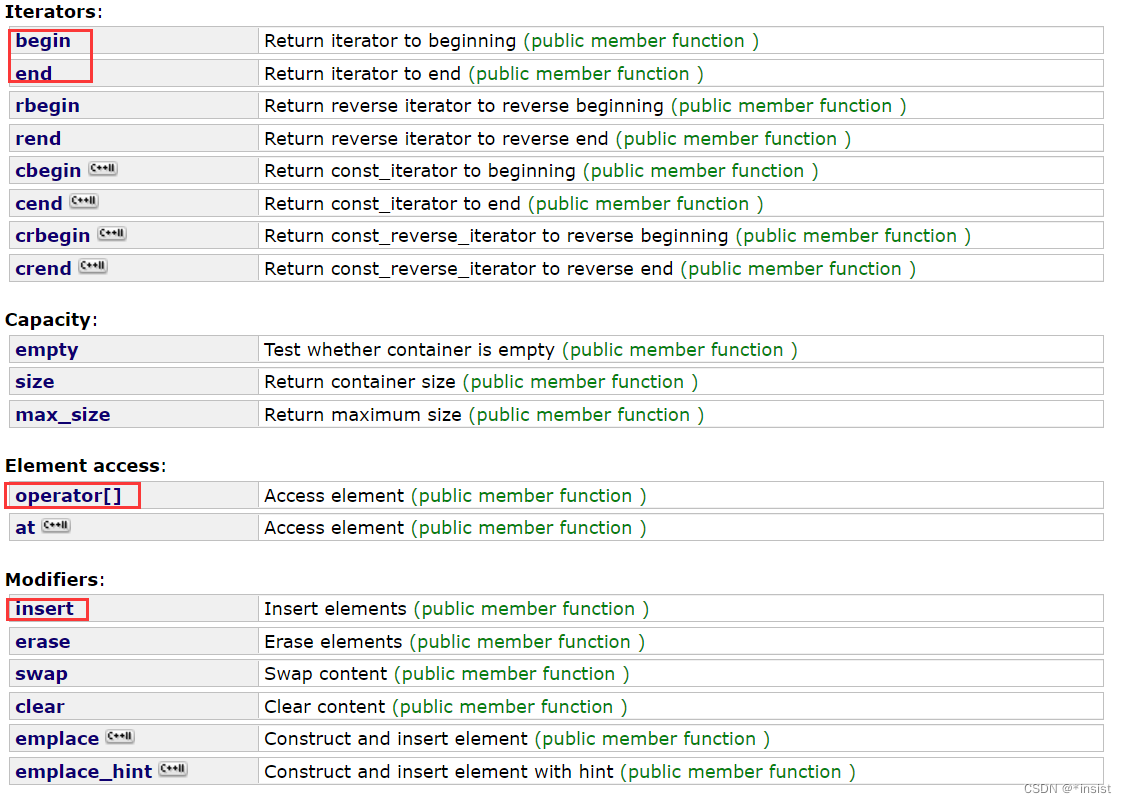Click the C++11 badge beside crend
1127x803 pixels.
pos(93,265)
